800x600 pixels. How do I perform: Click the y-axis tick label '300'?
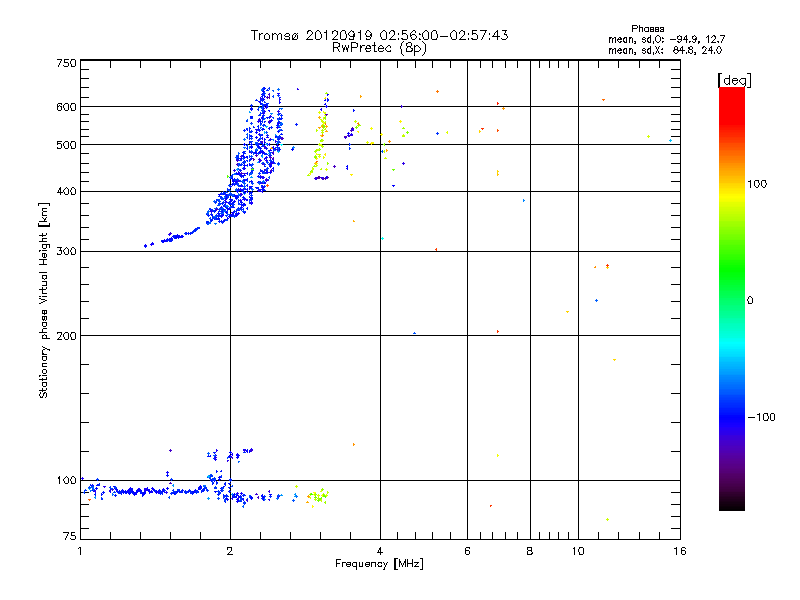click(x=66, y=251)
